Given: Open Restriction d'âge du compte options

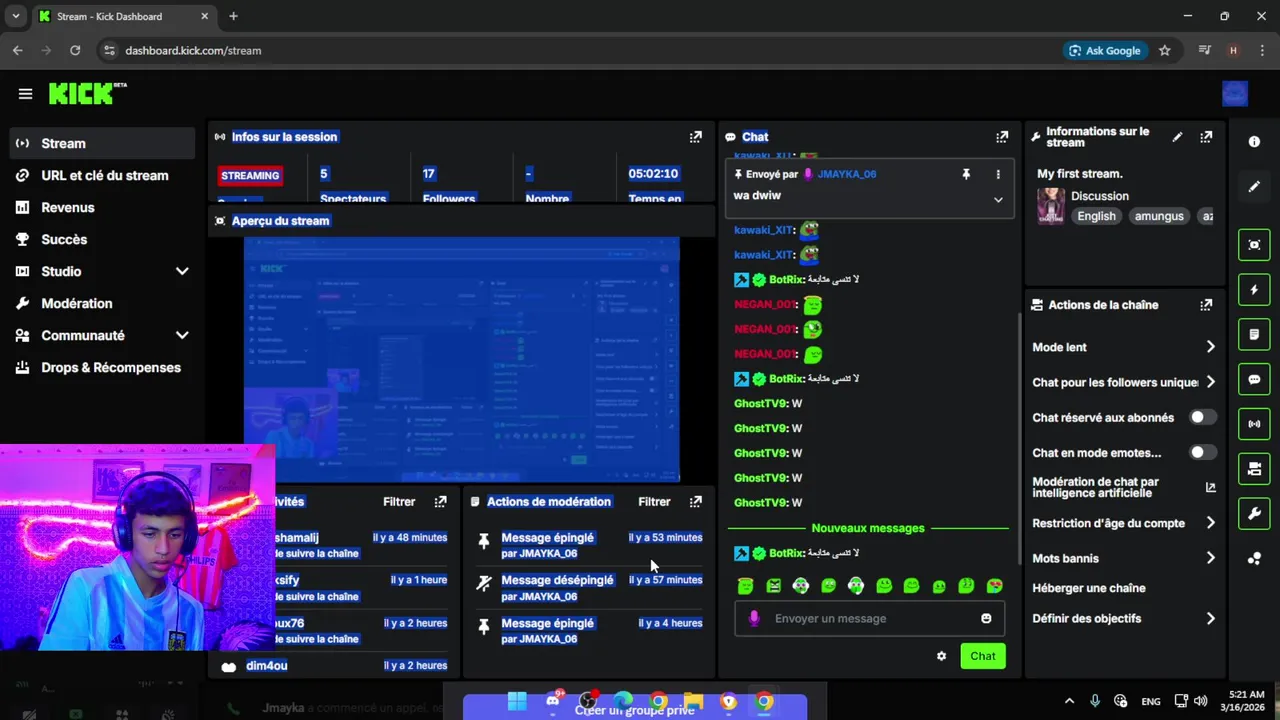Looking at the screenshot, I should [1124, 523].
